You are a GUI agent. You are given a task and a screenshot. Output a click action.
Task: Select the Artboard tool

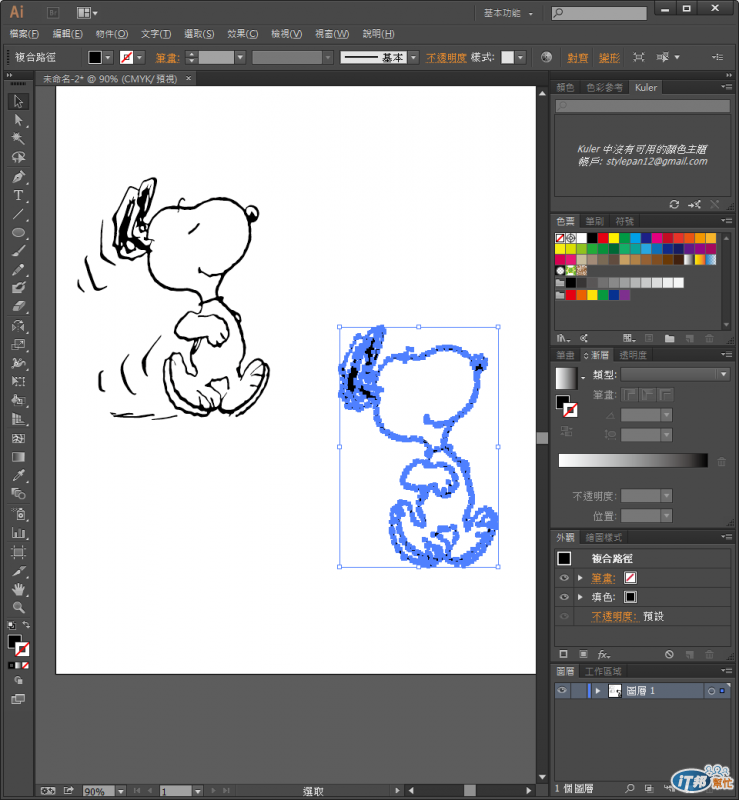[x=18, y=552]
